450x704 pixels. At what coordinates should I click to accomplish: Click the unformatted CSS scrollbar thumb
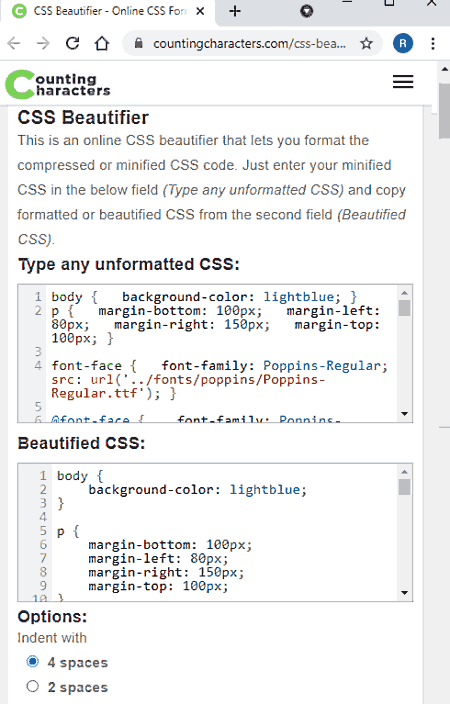click(x=404, y=308)
